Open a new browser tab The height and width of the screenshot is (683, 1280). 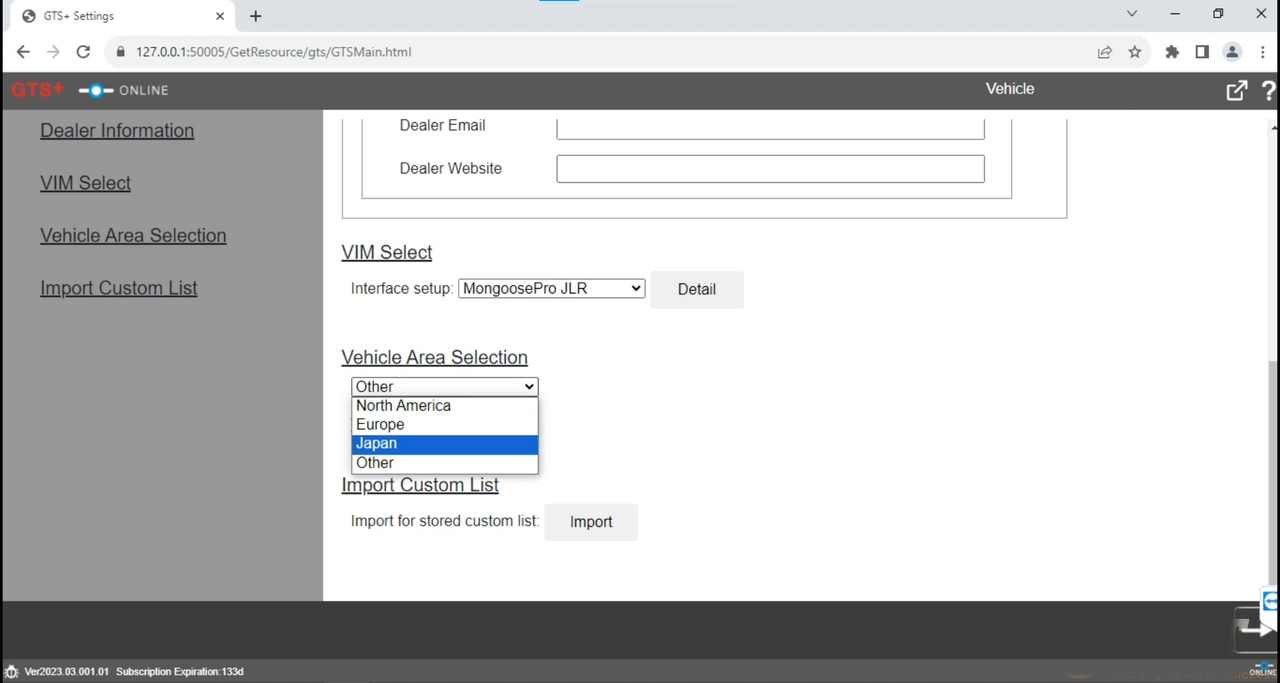(256, 16)
